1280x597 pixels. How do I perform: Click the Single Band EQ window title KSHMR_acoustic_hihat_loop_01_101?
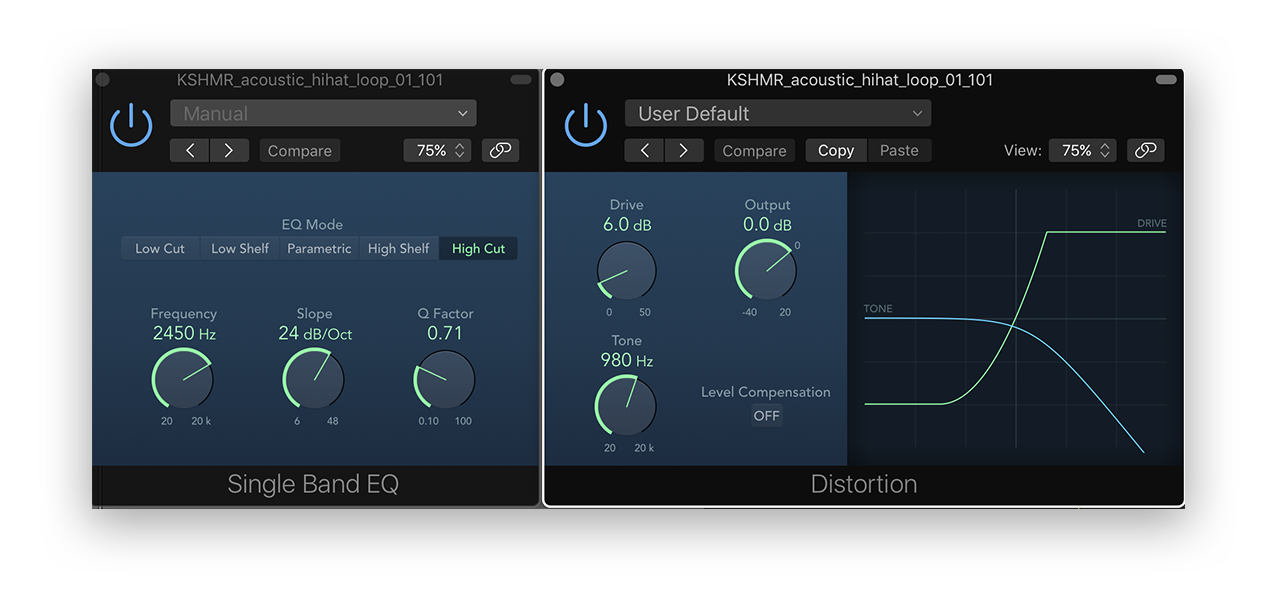coord(310,80)
